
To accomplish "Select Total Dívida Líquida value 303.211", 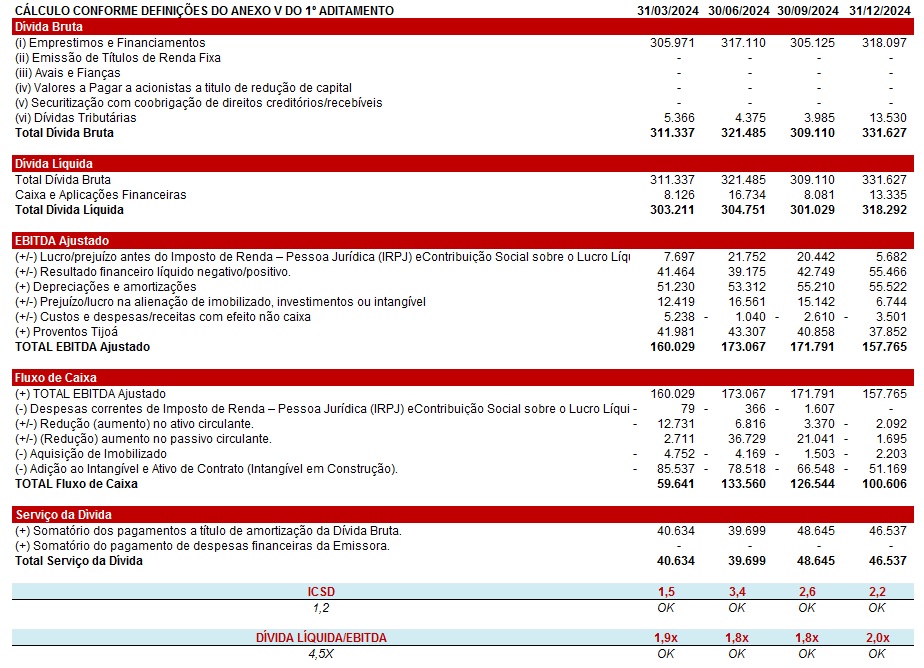I will (x=672, y=210).
